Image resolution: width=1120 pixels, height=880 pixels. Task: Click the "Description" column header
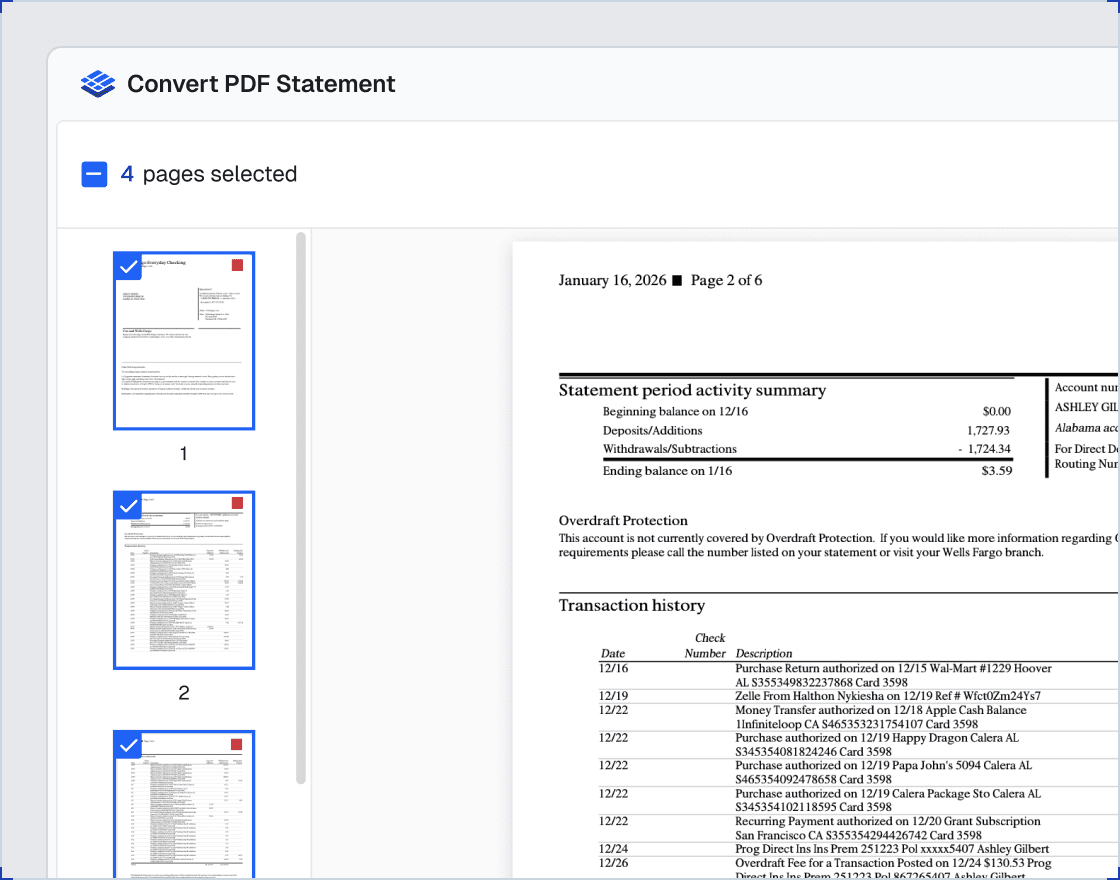(x=764, y=654)
